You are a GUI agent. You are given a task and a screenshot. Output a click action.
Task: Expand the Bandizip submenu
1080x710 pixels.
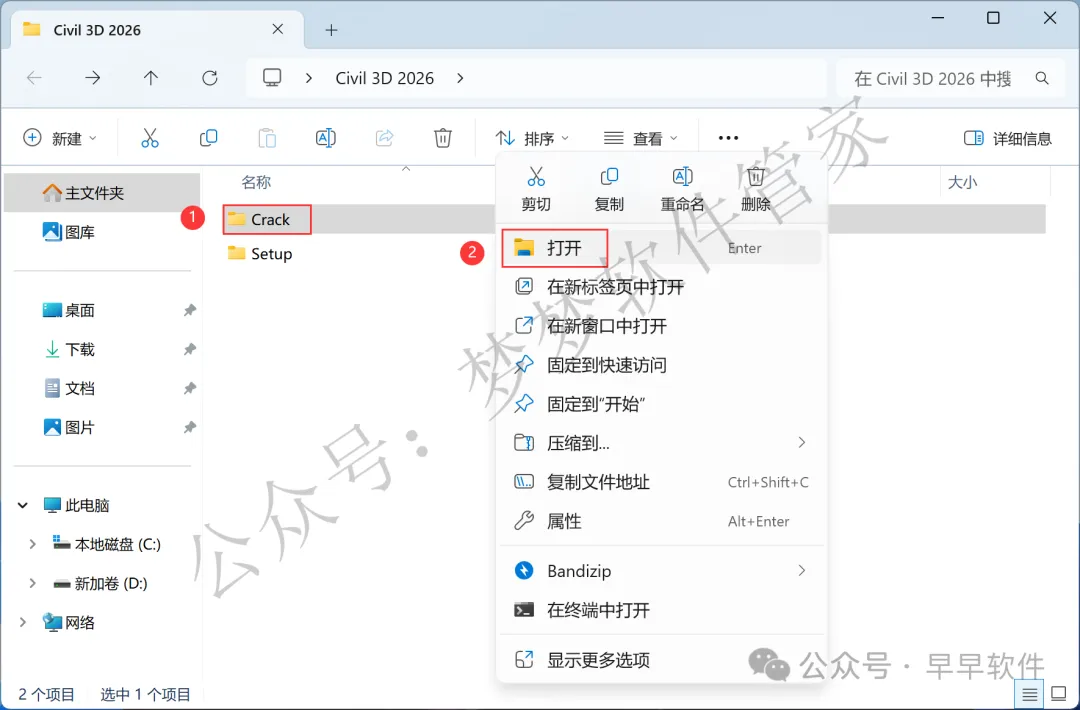pyautogui.click(x=801, y=571)
